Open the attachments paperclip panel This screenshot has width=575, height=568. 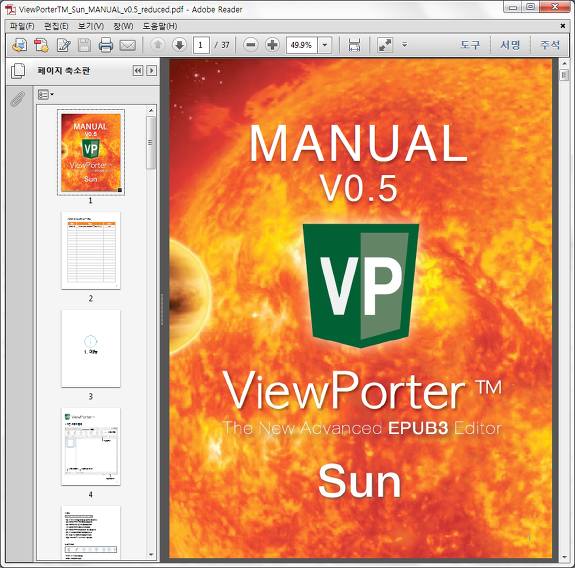[x=18, y=99]
